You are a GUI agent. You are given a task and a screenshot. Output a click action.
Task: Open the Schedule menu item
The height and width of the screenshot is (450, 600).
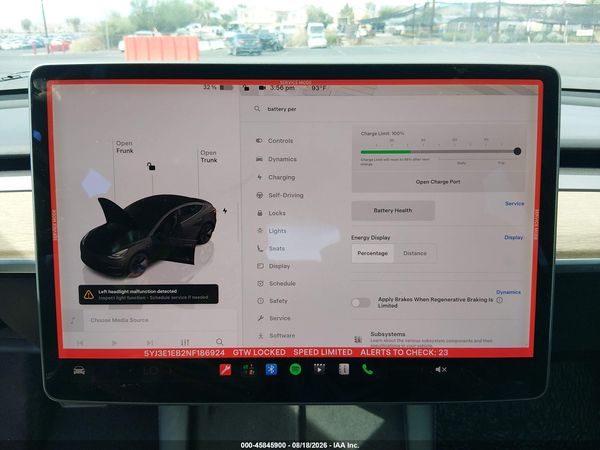coord(277,284)
